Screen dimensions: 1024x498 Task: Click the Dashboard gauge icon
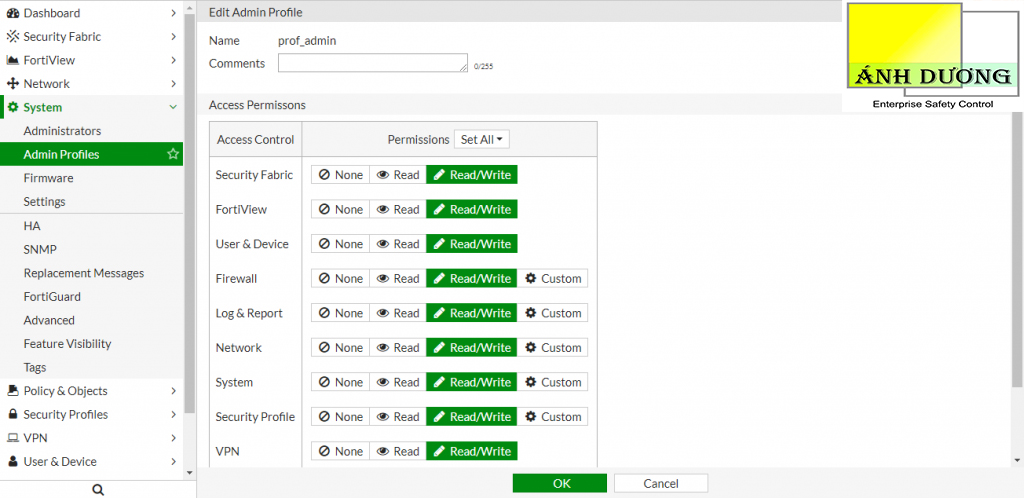12,13
